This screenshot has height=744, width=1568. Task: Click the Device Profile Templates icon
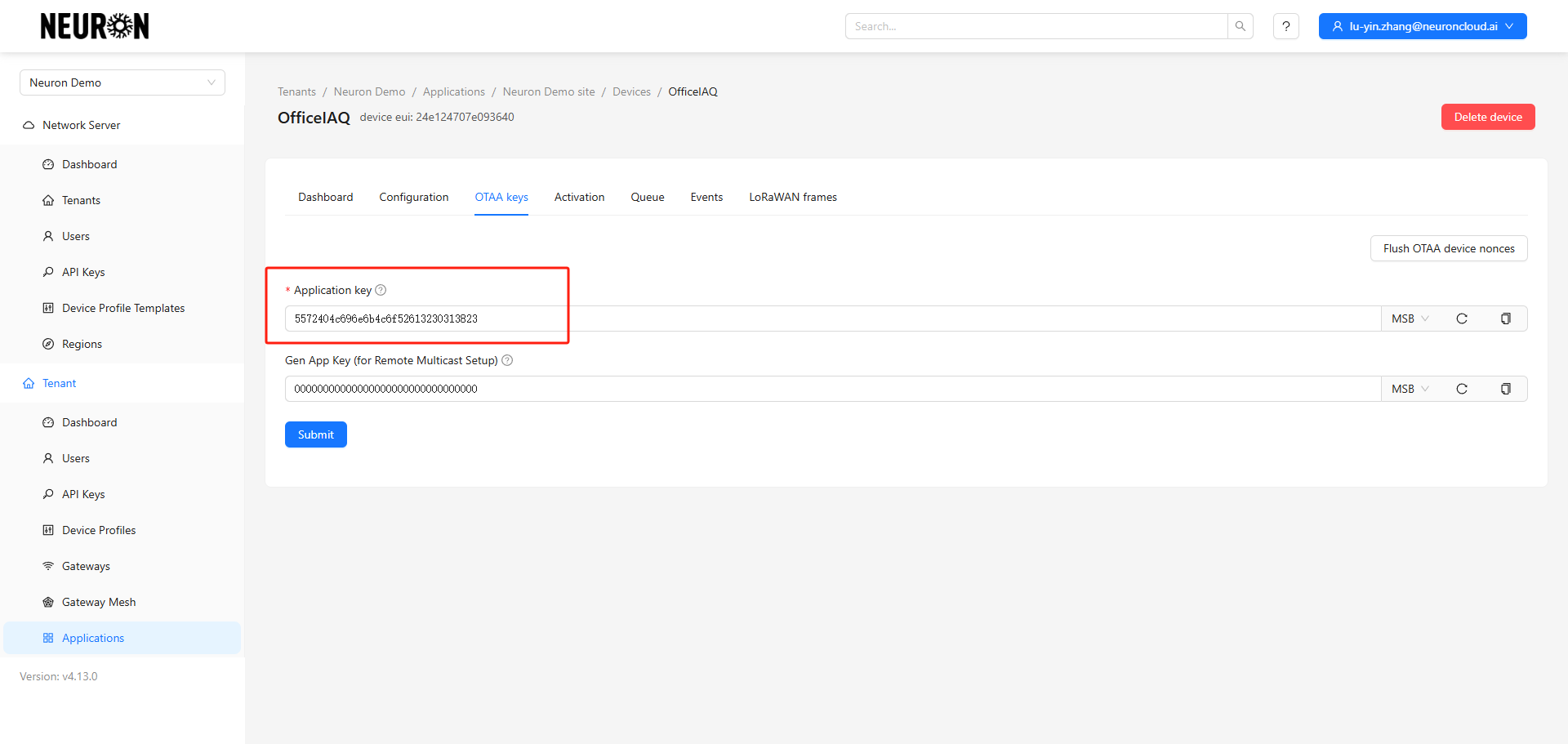[x=48, y=308]
